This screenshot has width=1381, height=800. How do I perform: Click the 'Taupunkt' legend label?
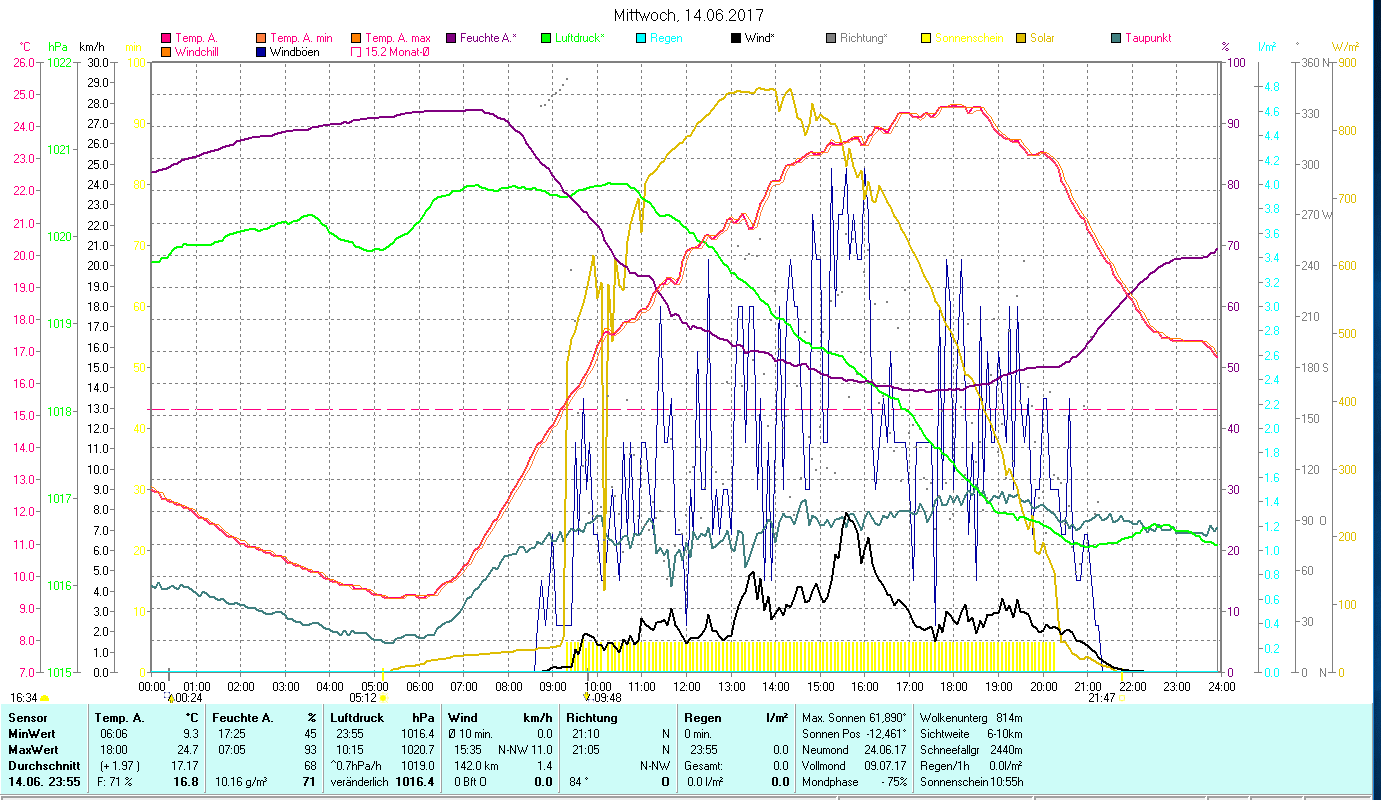(1148, 38)
